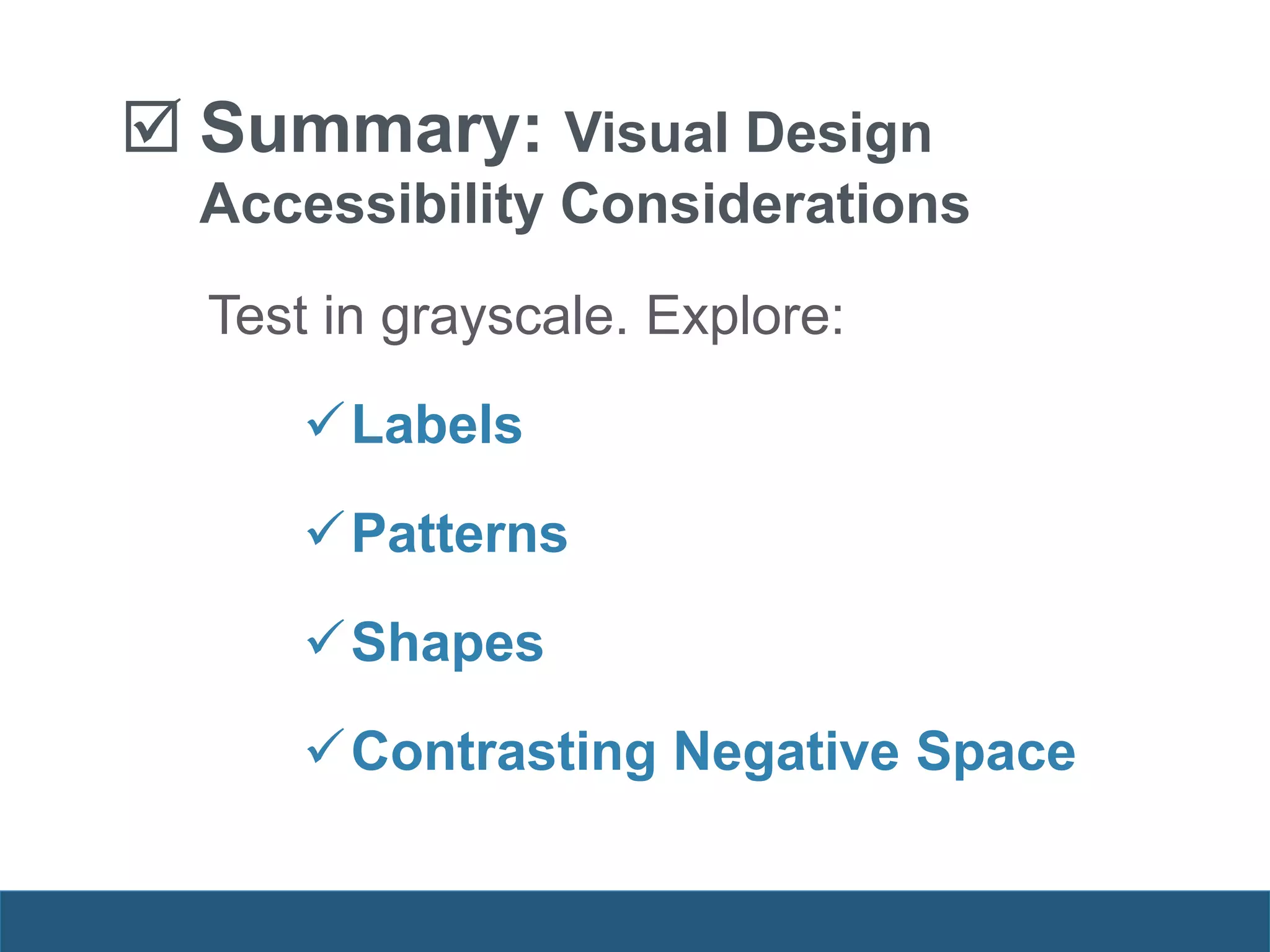Click the dark blue footer bar

635,921
